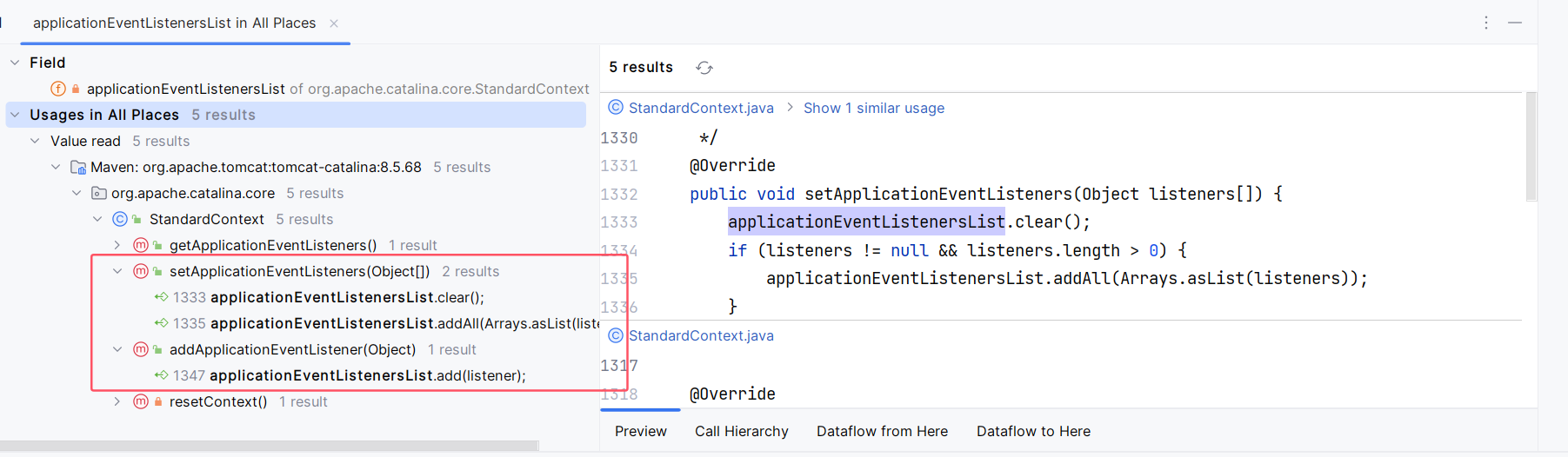Click the field icon beside applicationEventListenersList
The image size is (1568, 457).
[58, 89]
